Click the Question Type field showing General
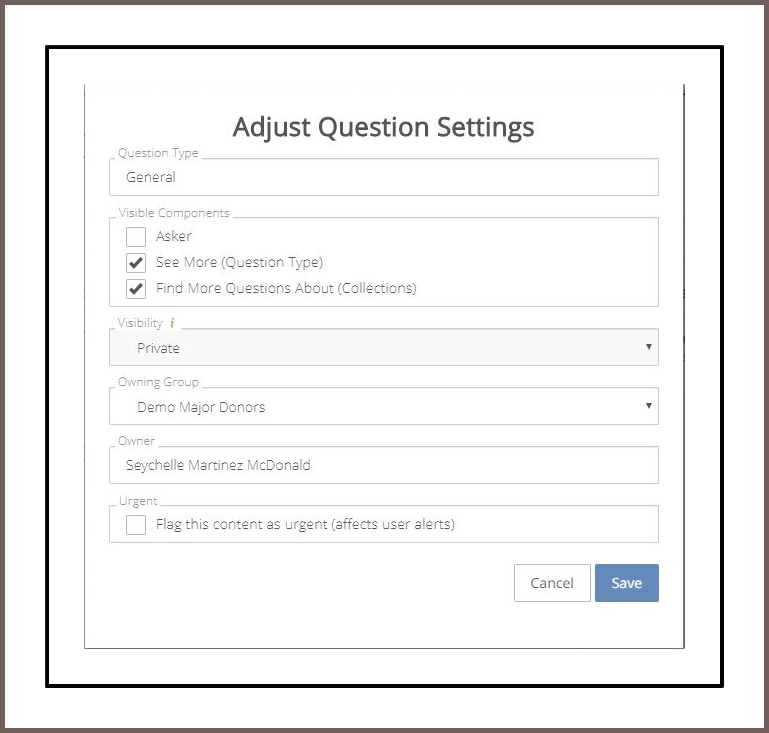This screenshot has height=733, width=769. [x=384, y=177]
